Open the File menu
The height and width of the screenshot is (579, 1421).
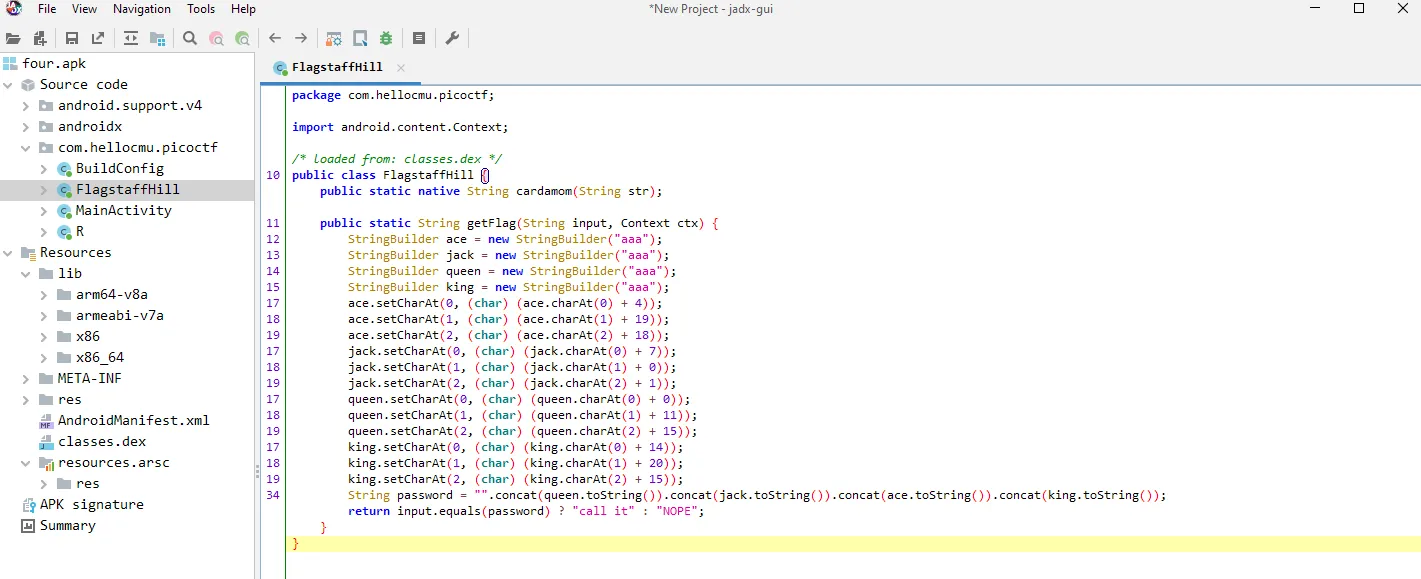pos(46,9)
